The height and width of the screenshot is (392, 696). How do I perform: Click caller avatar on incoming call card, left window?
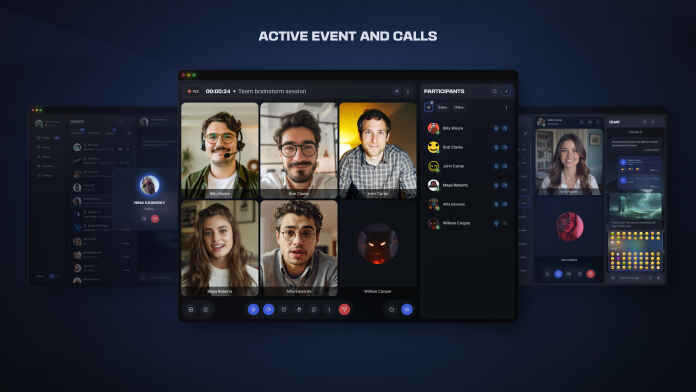149,185
